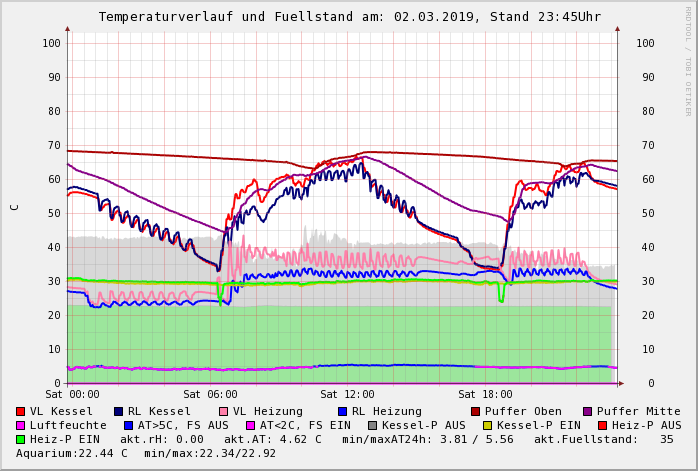Select the green Heiz-P EIN legend swatch
Image resolution: width=698 pixels, height=471 pixels.
[x=21, y=439]
